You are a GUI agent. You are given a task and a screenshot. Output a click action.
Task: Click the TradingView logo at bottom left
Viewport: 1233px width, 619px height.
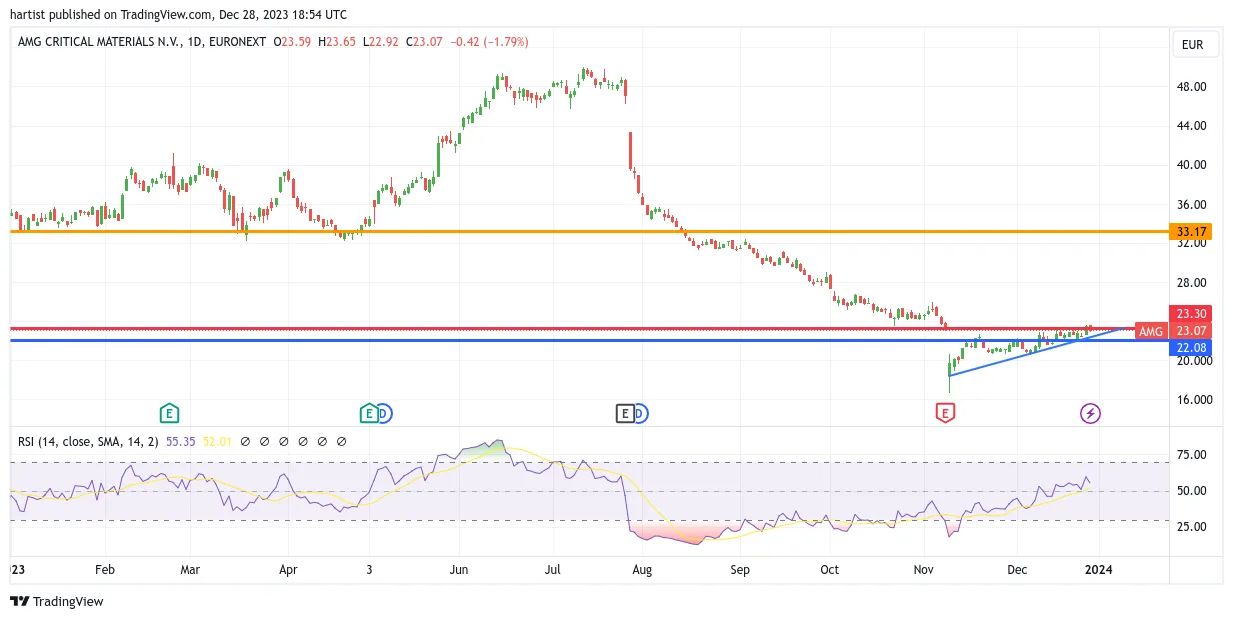(57, 601)
